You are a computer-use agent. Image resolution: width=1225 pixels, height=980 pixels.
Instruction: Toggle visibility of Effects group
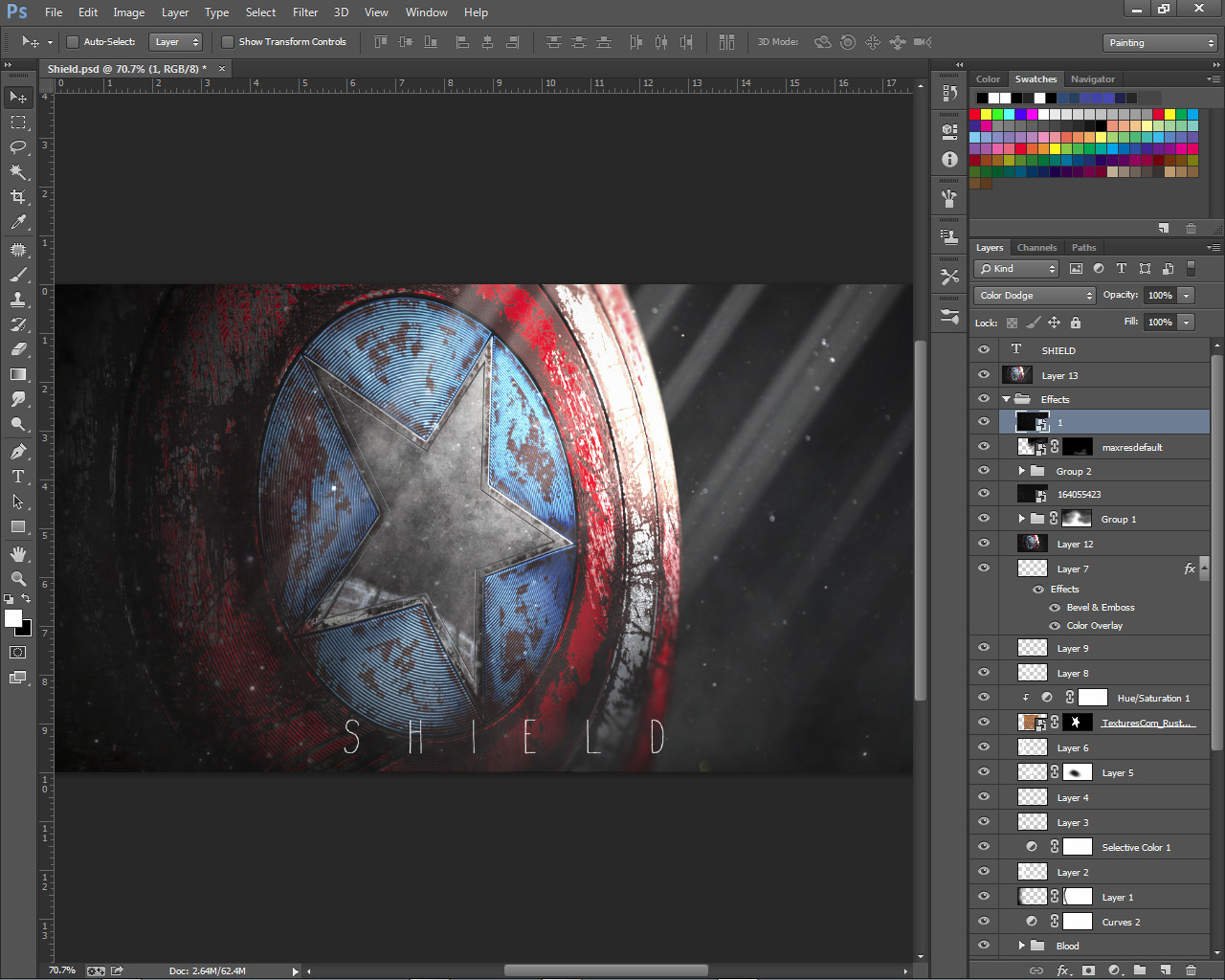[984, 399]
